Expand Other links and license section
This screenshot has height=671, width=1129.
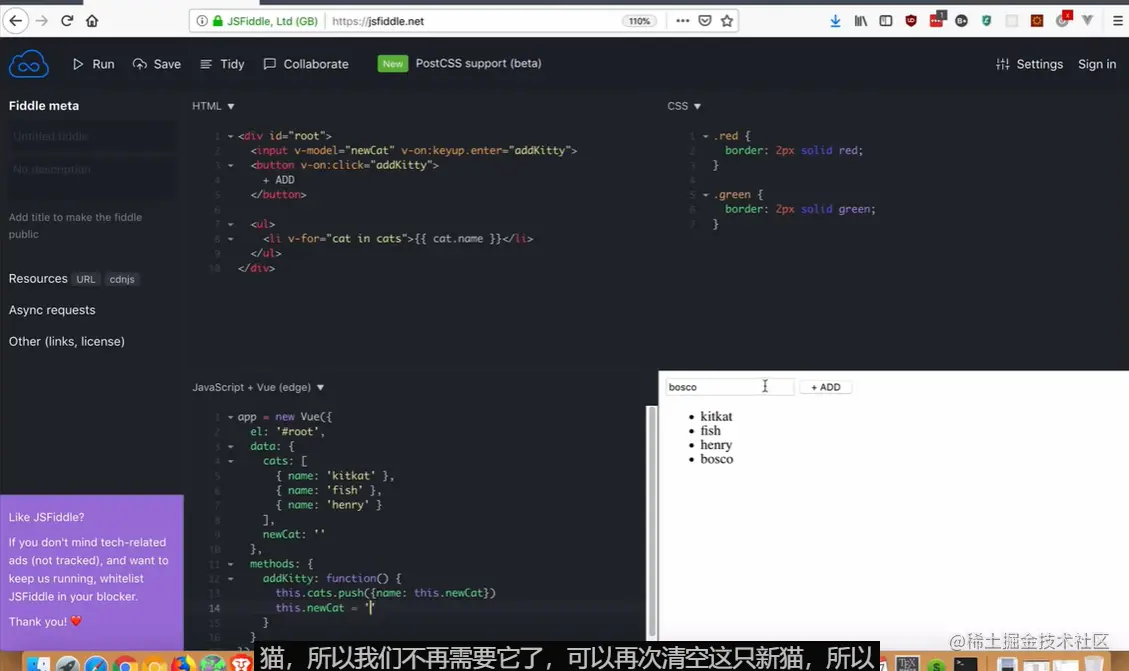66,341
